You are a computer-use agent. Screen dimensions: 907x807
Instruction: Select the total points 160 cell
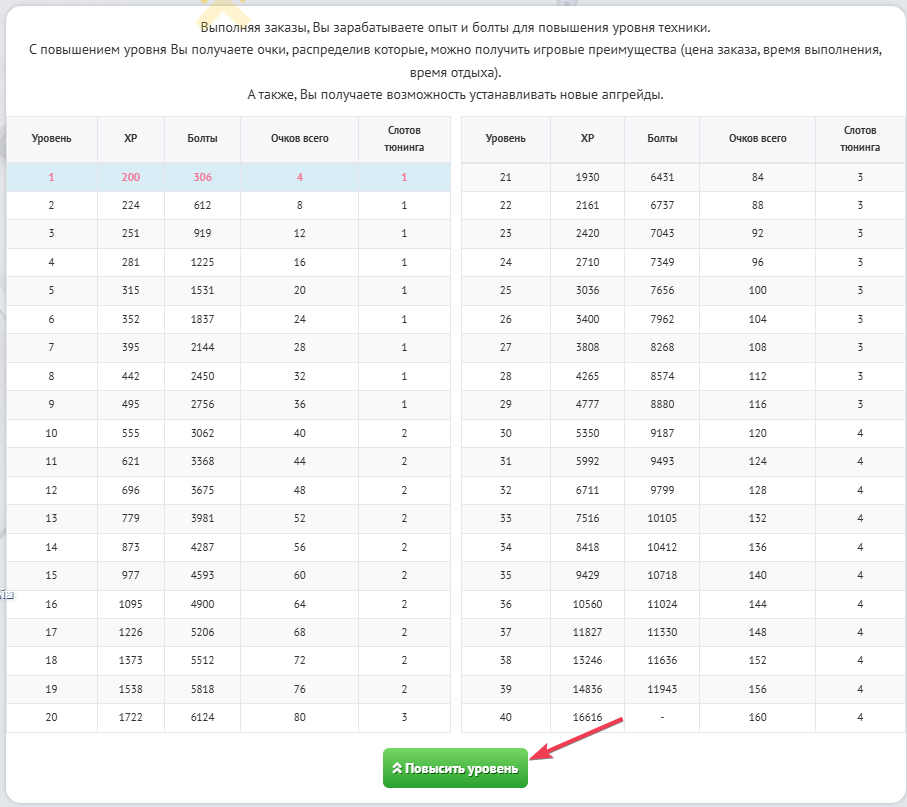[x=757, y=717]
